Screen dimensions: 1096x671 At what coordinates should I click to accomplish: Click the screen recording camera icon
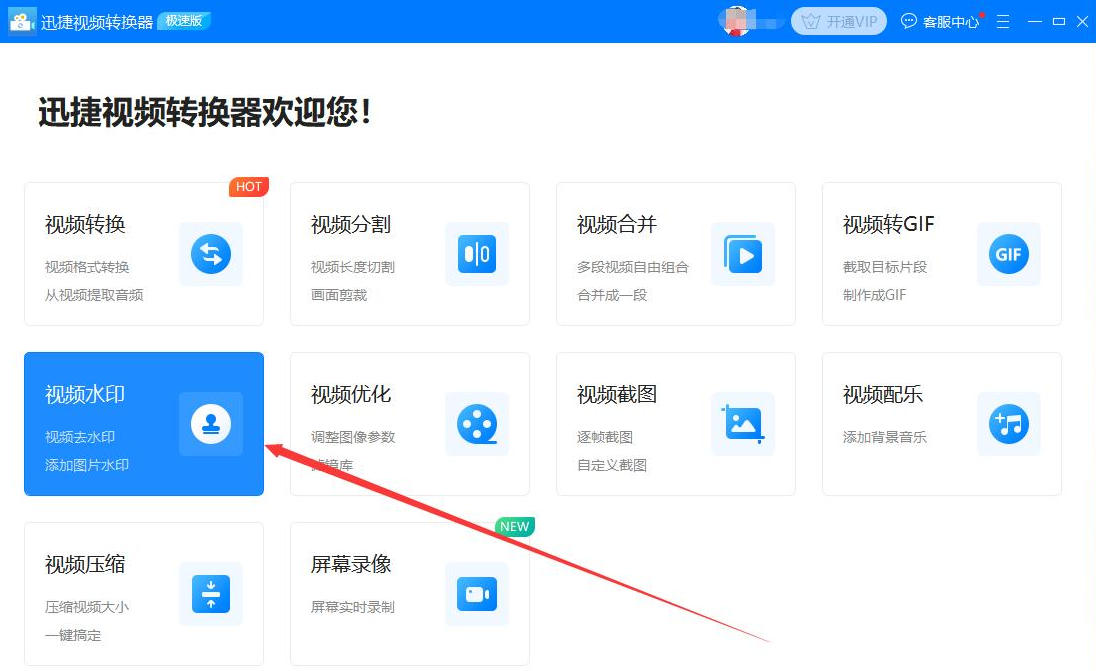click(477, 593)
